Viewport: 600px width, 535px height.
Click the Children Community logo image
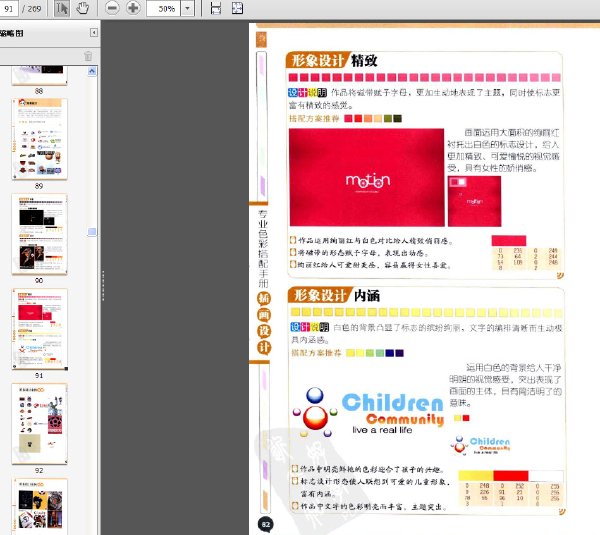(x=368, y=412)
